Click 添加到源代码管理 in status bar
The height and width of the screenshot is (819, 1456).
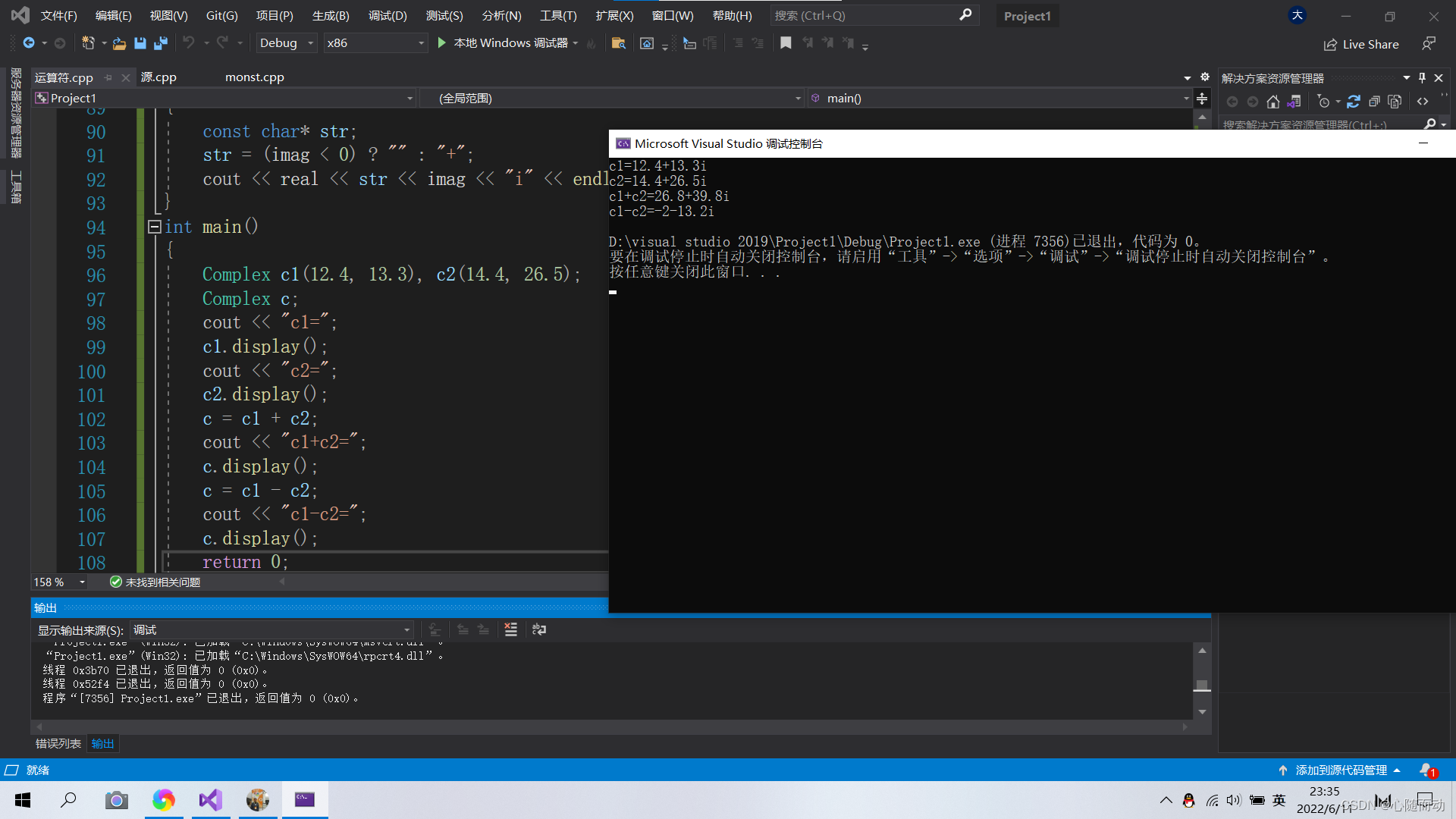coord(1340,770)
